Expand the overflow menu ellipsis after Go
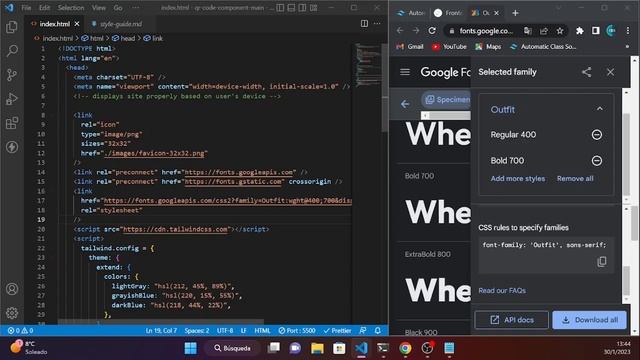The image size is (640, 360). tap(136, 8)
